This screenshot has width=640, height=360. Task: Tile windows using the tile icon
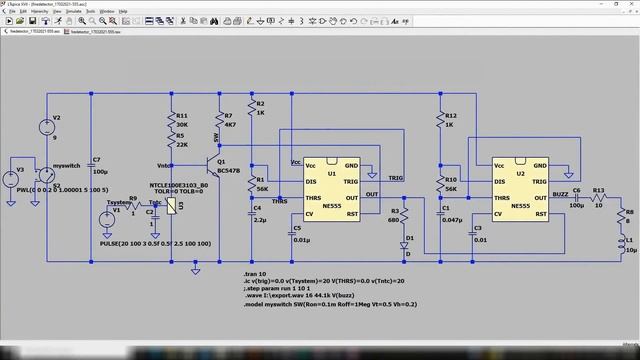(x=149, y=21)
